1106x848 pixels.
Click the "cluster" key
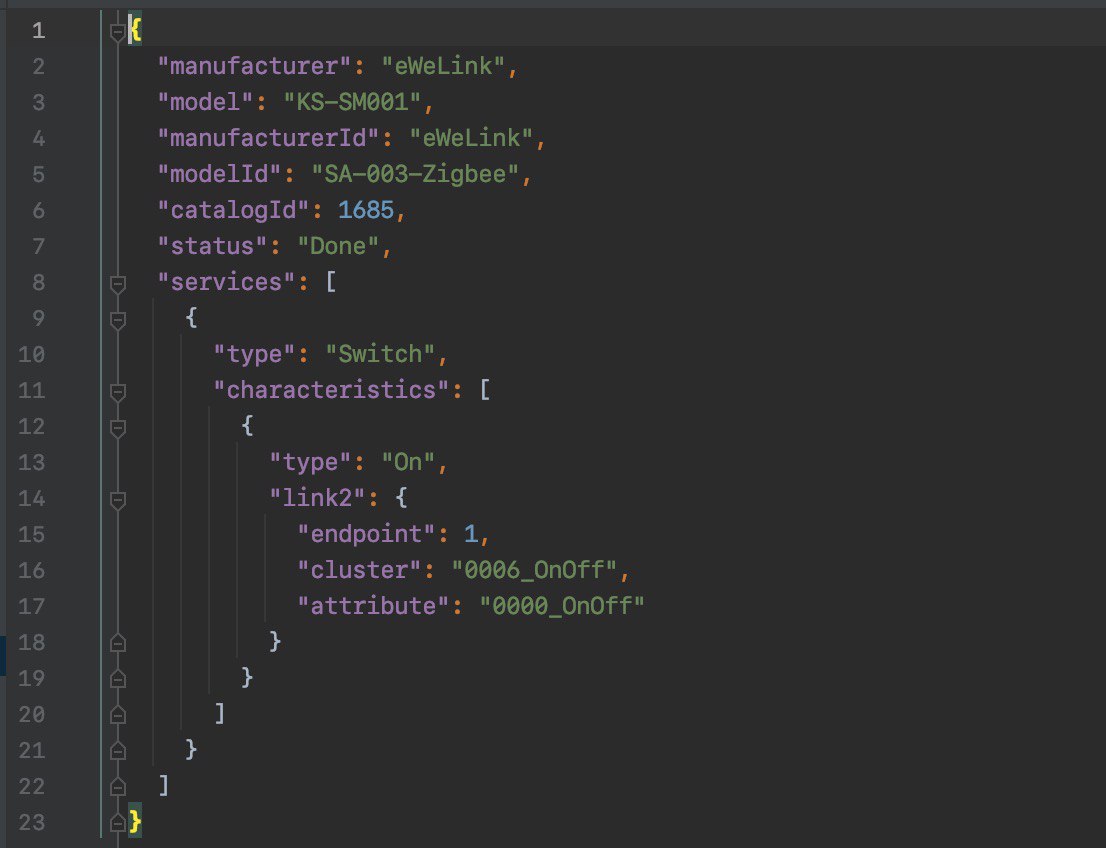359,569
